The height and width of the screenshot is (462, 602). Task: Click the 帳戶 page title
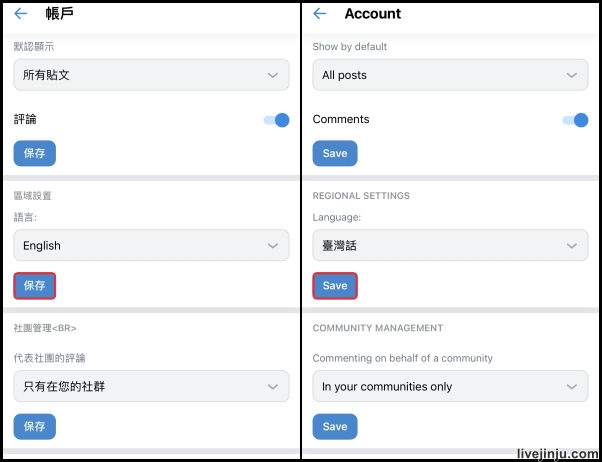point(60,14)
